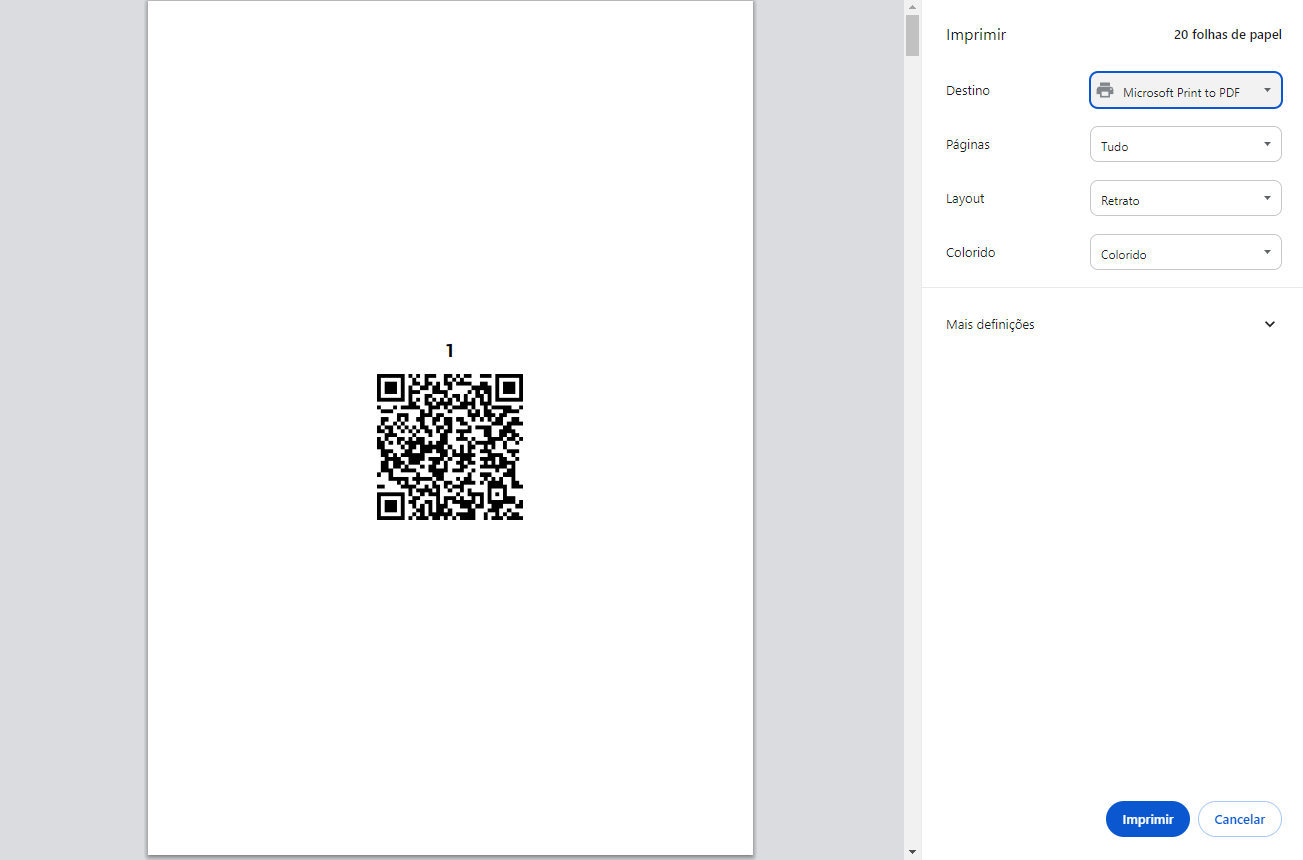The image size is (1303, 860).
Task: Click the QR code in the page preview
Action: click(x=450, y=447)
